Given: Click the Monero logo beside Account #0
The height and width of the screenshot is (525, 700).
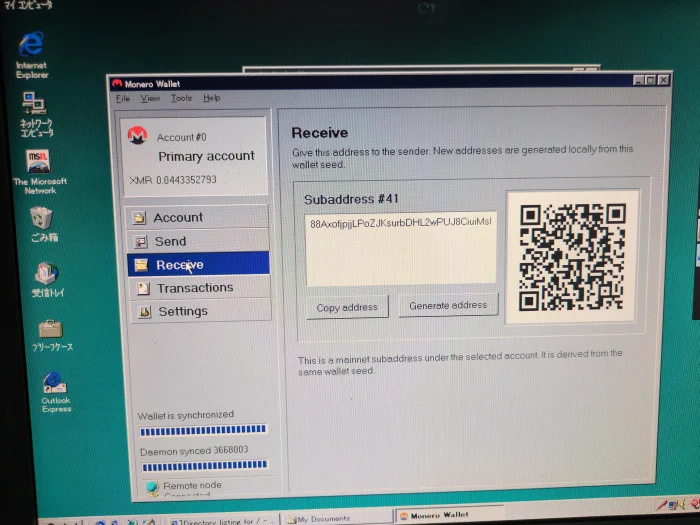Looking at the screenshot, I should click(x=138, y=135).
